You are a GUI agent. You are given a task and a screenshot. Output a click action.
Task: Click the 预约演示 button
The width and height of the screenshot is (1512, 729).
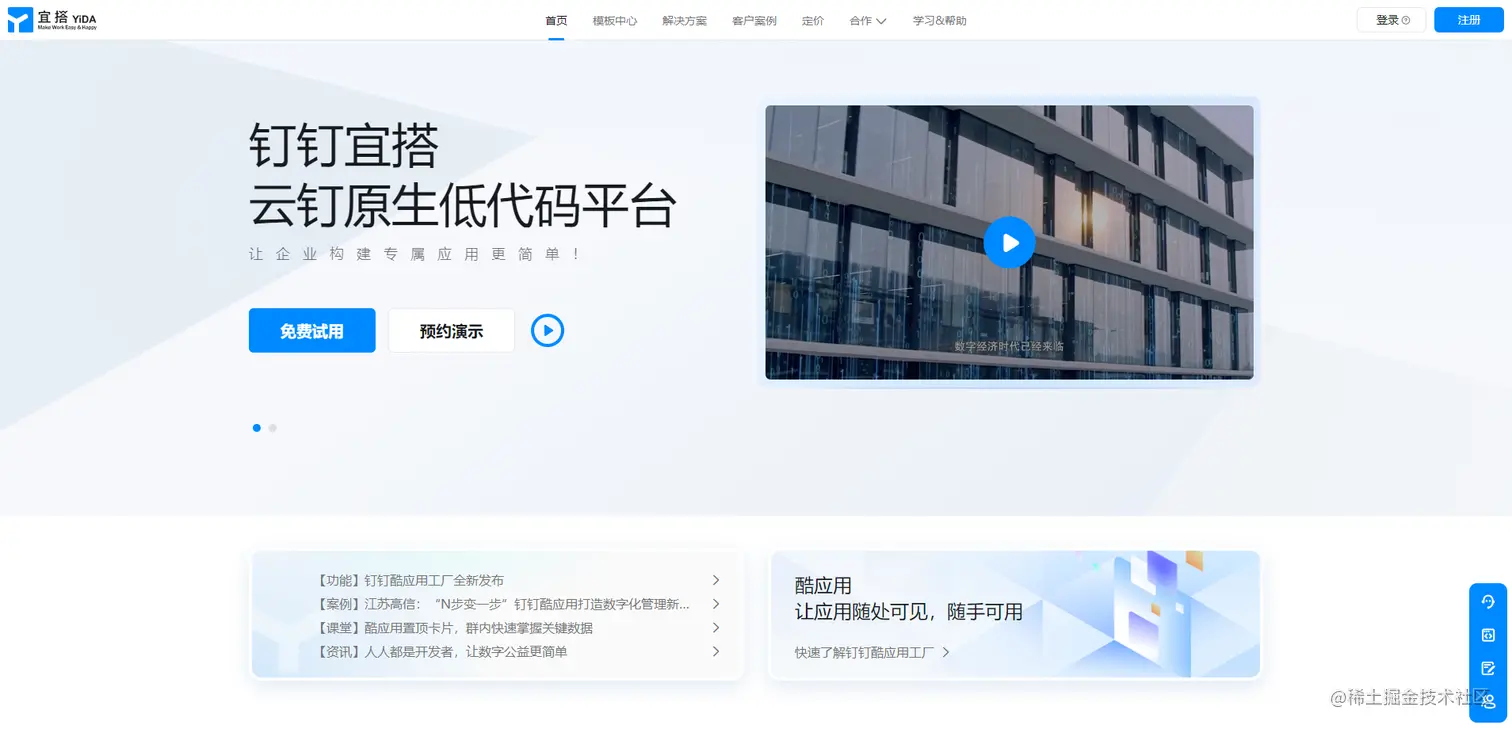click(x=451, y=330)
